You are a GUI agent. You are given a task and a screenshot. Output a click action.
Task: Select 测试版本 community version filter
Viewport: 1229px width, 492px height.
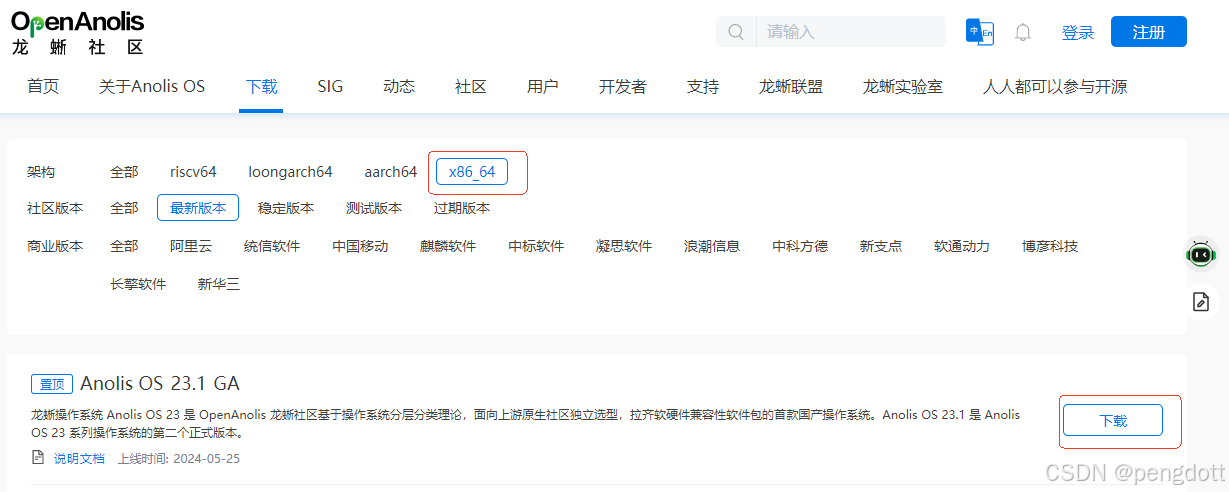click(374, 208)
